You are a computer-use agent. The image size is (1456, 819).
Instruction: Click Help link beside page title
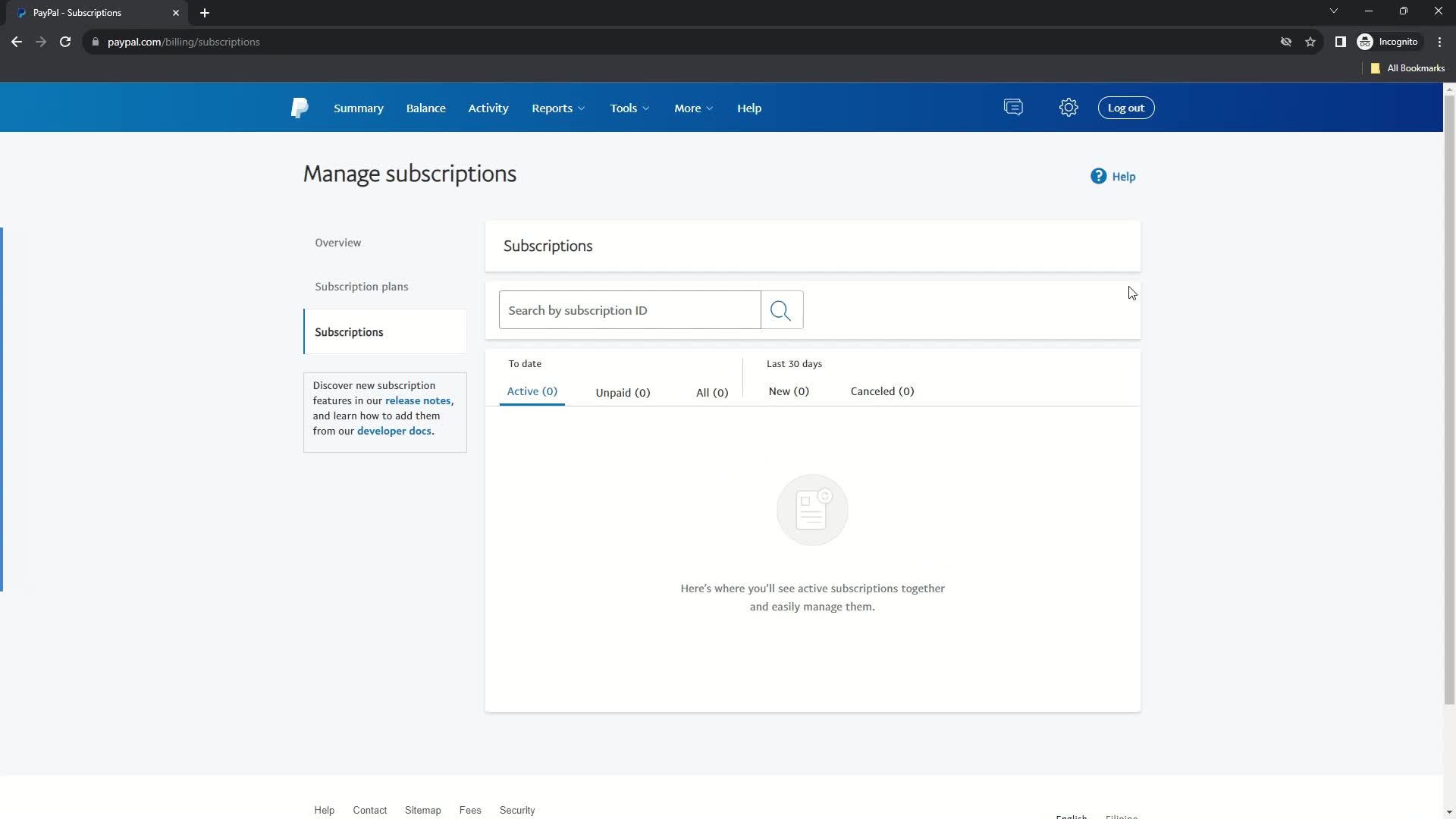[x=1123, y=177]
